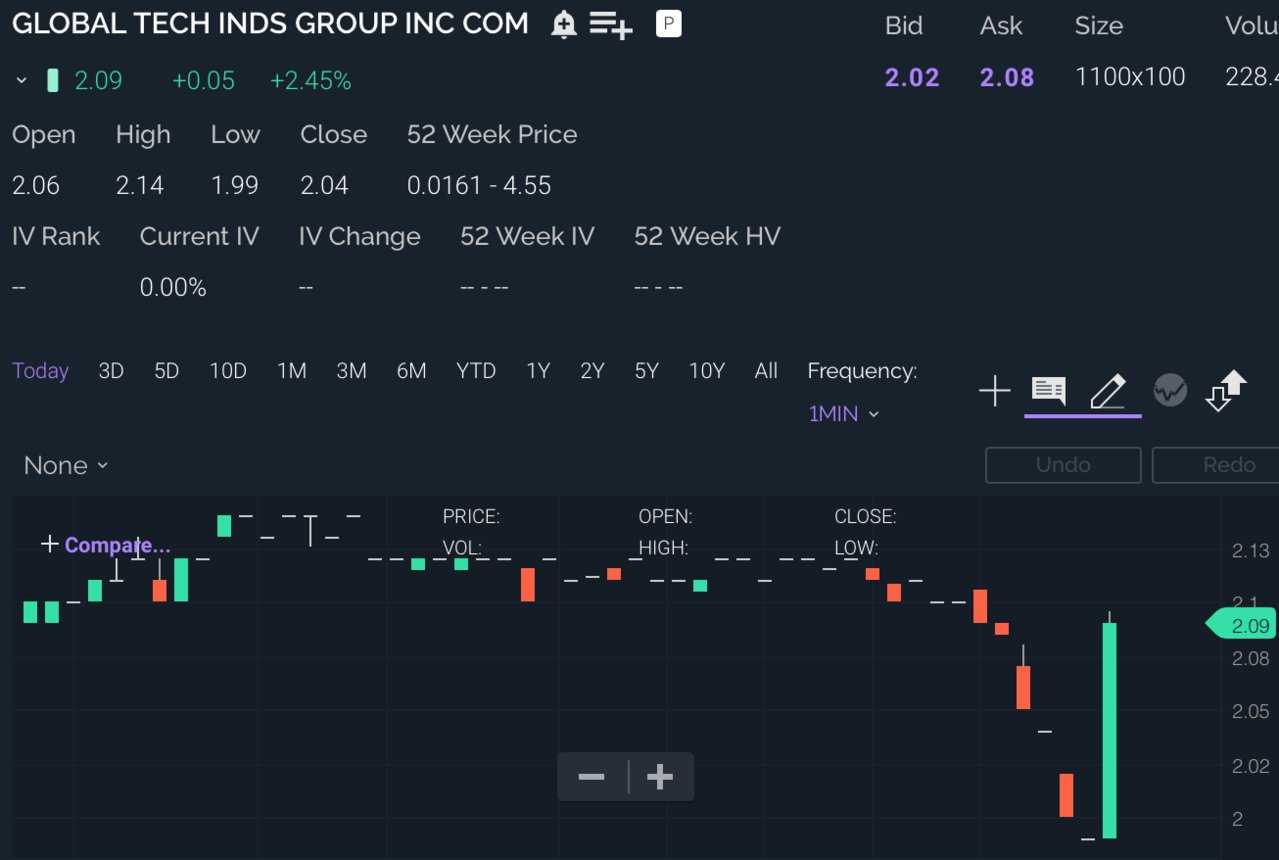Click the GLOBAL TECH INDS GROUP INC COM title
The width and height of the screenshot is (1279, 860).
[270, 24]
